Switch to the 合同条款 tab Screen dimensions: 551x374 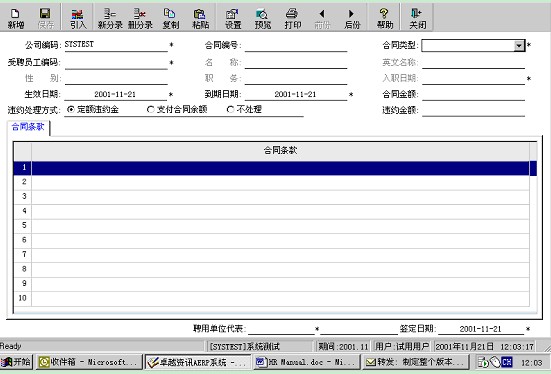tap(28, 127)
